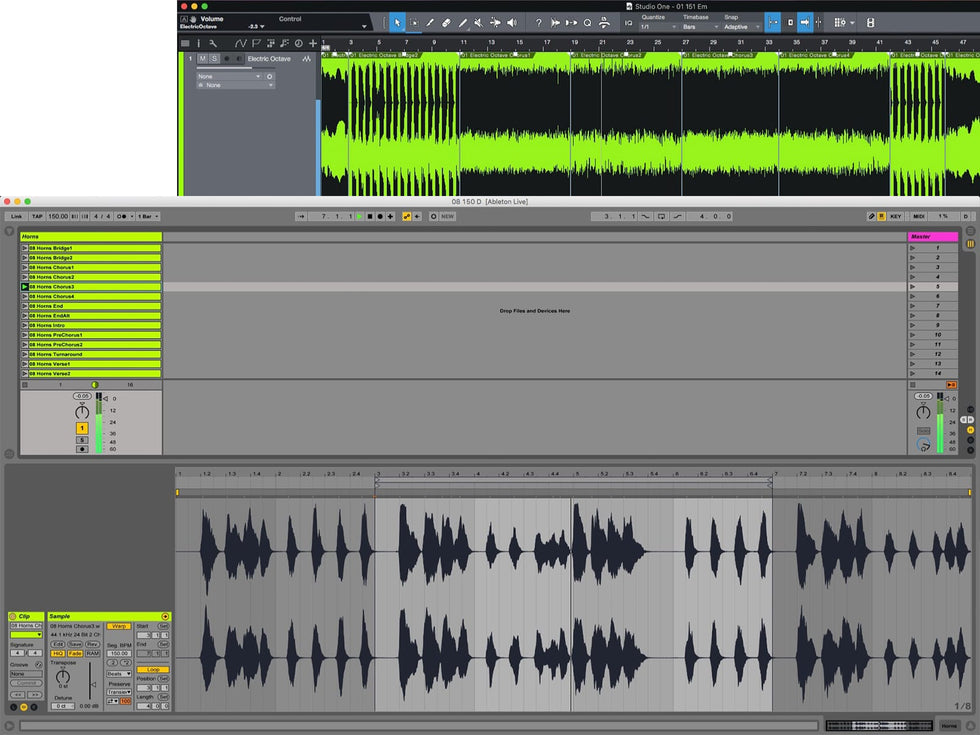Click the Rev. button in Sample panel
This screenshot has height=735, width=980.
point(92,644)
